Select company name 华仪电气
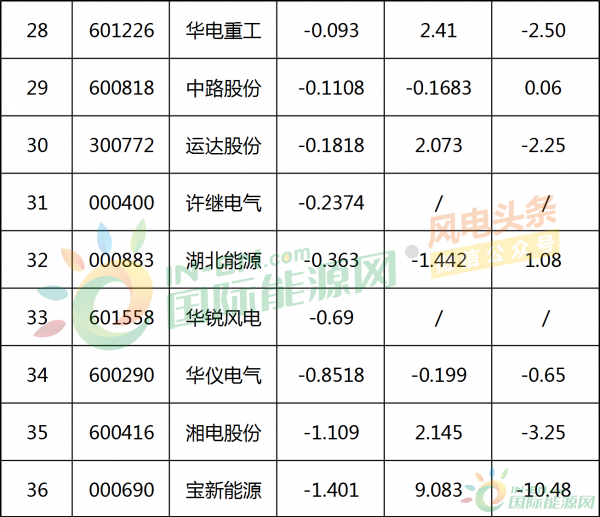The height and width of the screenshot is (517, 600). click(223, 375)
